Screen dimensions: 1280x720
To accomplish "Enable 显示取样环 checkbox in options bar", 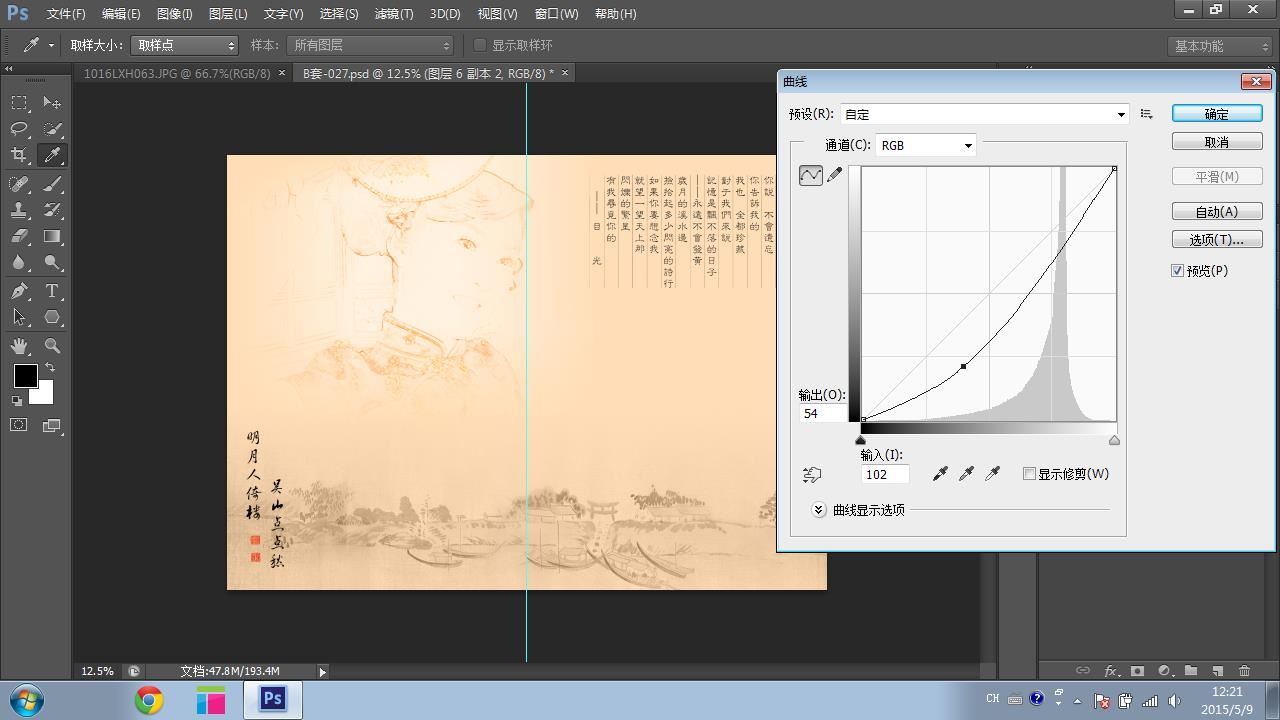I will pos(480,45).
